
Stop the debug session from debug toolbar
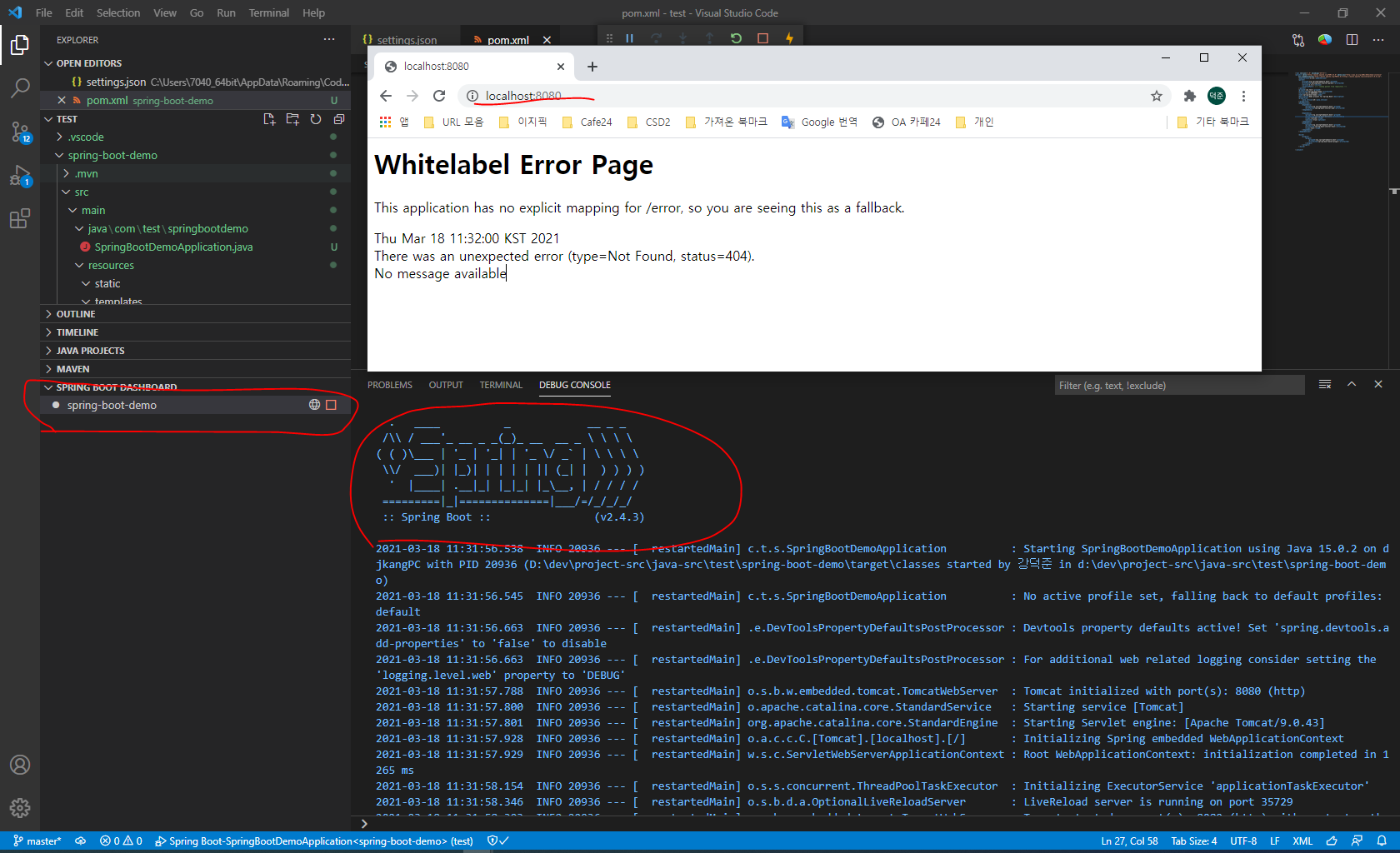[762, 38]
